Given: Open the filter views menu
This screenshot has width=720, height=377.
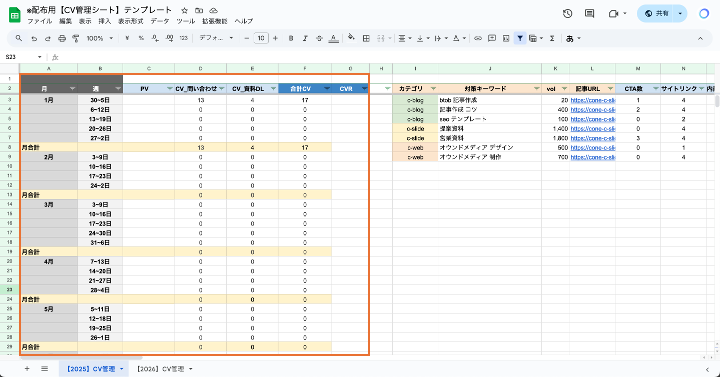Looking at the screenshot, I should point(535,39).
